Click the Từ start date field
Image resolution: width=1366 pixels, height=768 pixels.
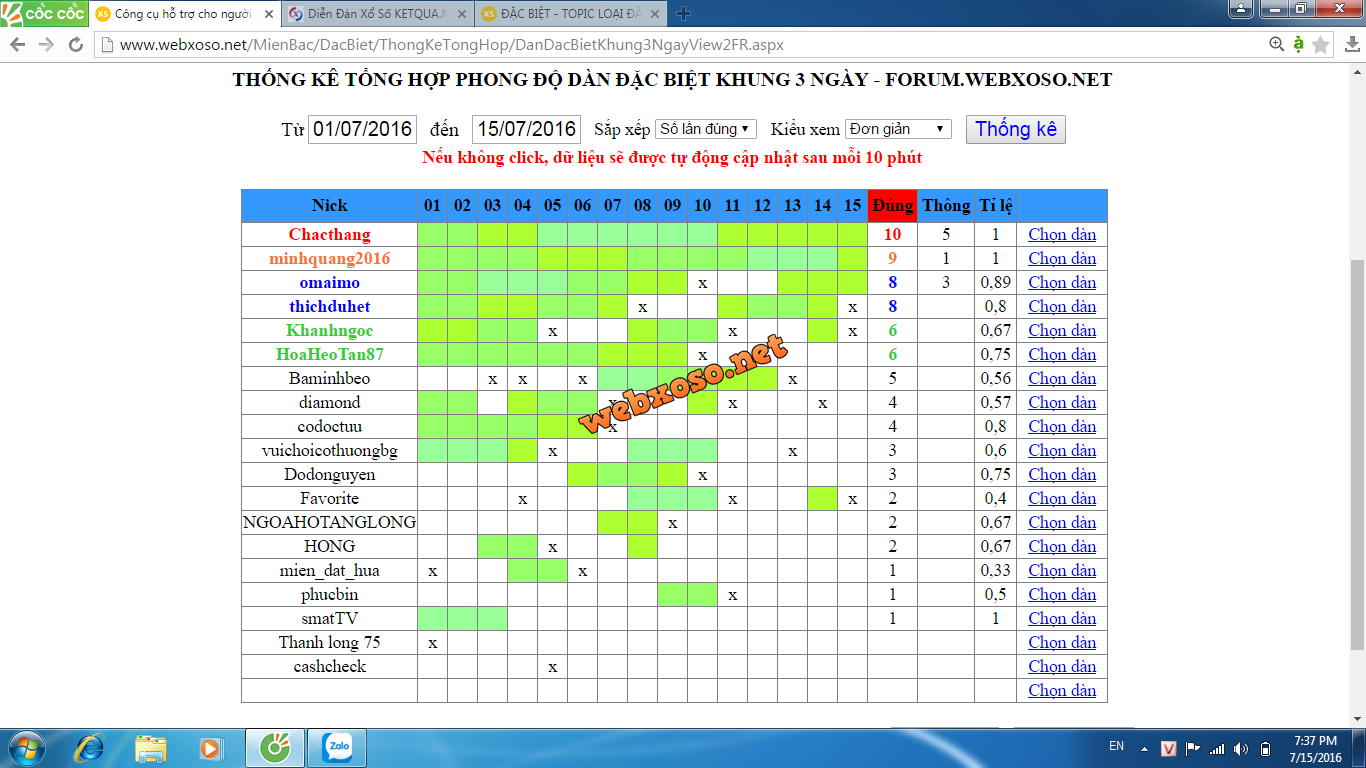[x=362, y=129]
